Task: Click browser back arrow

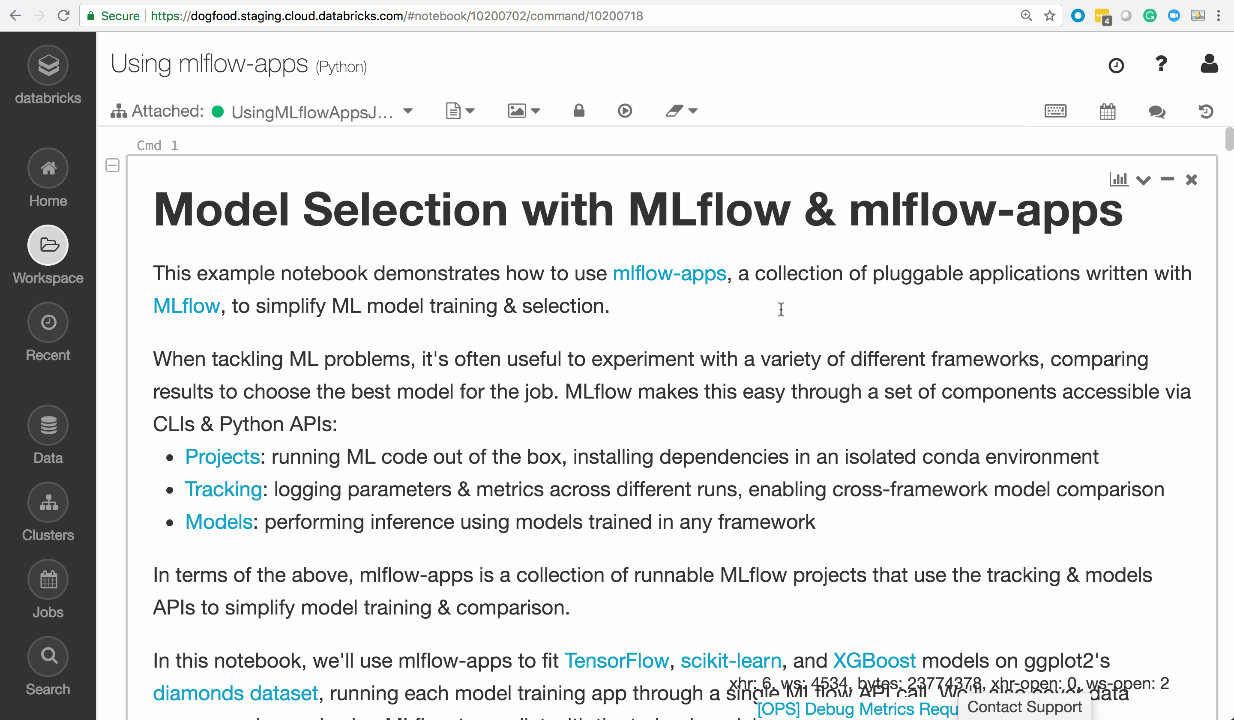Action: (15, 16)
